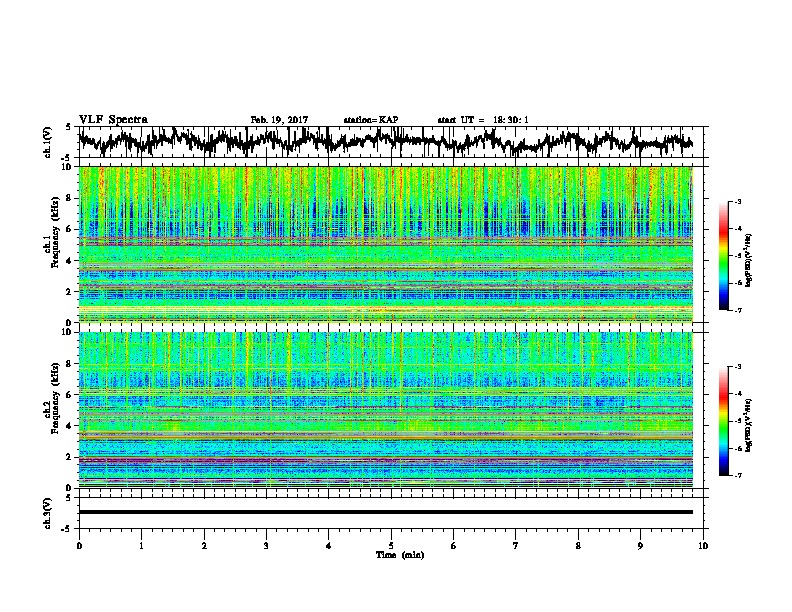Click time axis tick label "8"
The height and width of the screenshot is (612, 792).
578,546
